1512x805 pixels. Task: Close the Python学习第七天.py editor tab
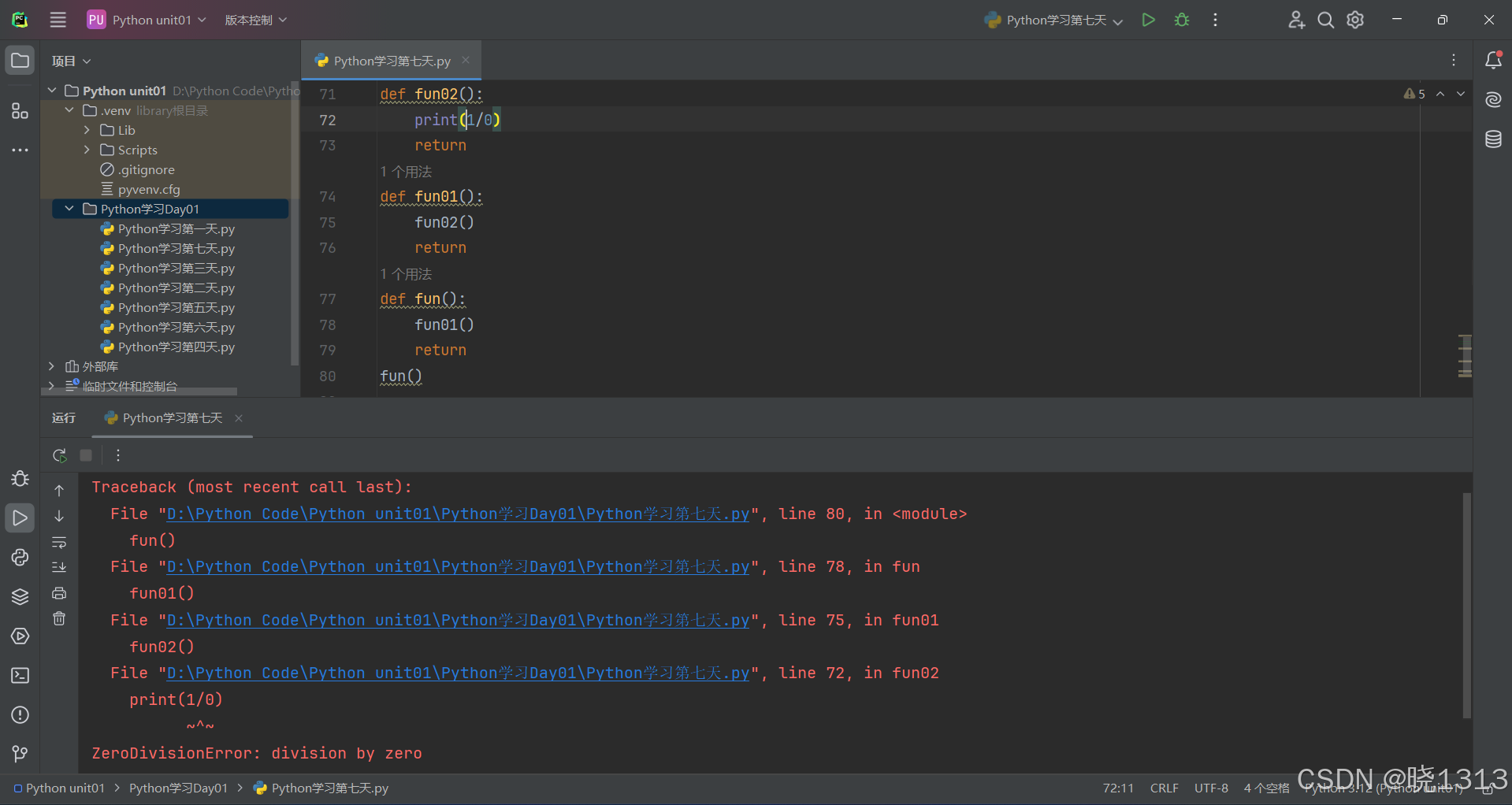pyautogui.click(x=466, y=60)
